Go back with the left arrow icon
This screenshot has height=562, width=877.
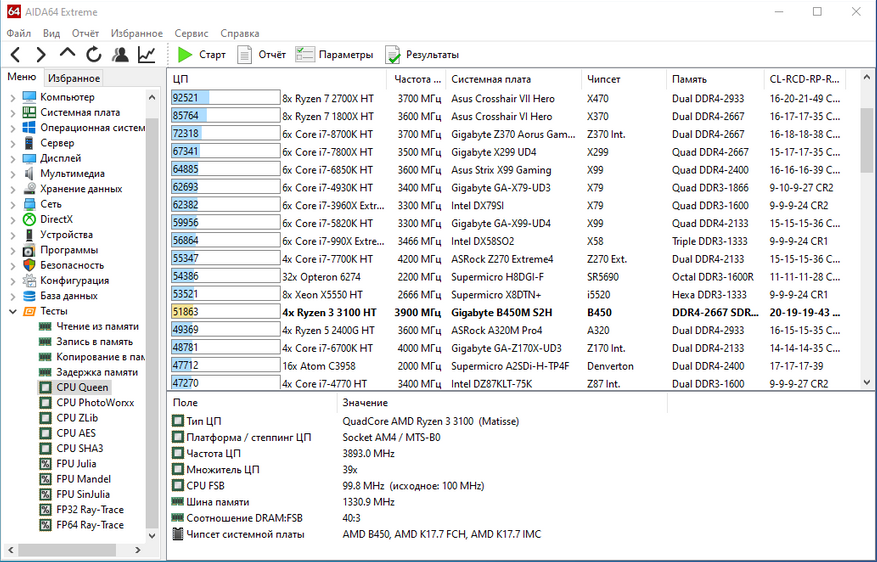coord(16,55)
